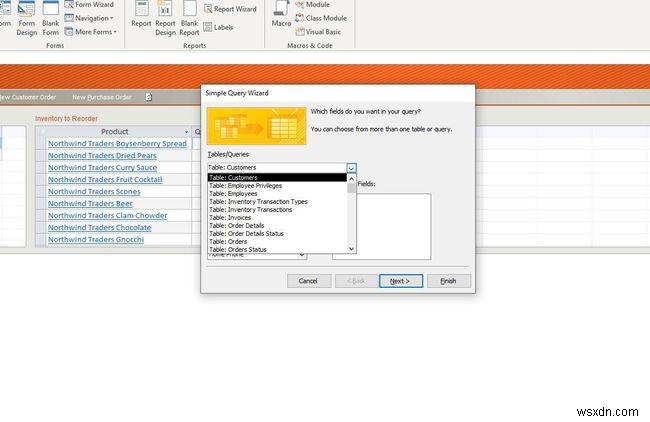The image size is (650, 422).
Task: Click Cancel in the Simple Query Wizard
Action: (x=309, y=281)
